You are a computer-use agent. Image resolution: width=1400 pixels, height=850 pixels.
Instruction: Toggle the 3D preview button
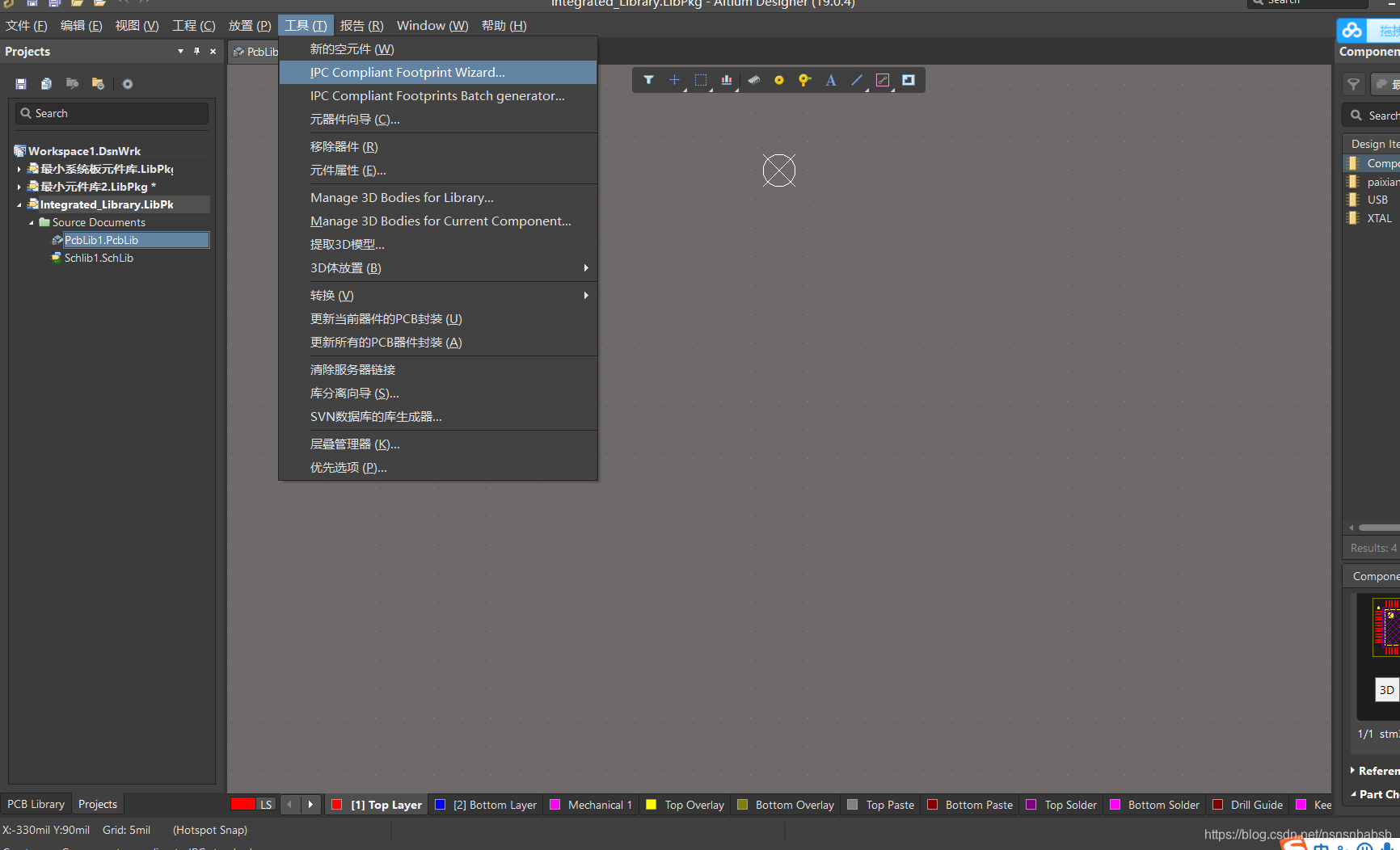coord(1387,690)
